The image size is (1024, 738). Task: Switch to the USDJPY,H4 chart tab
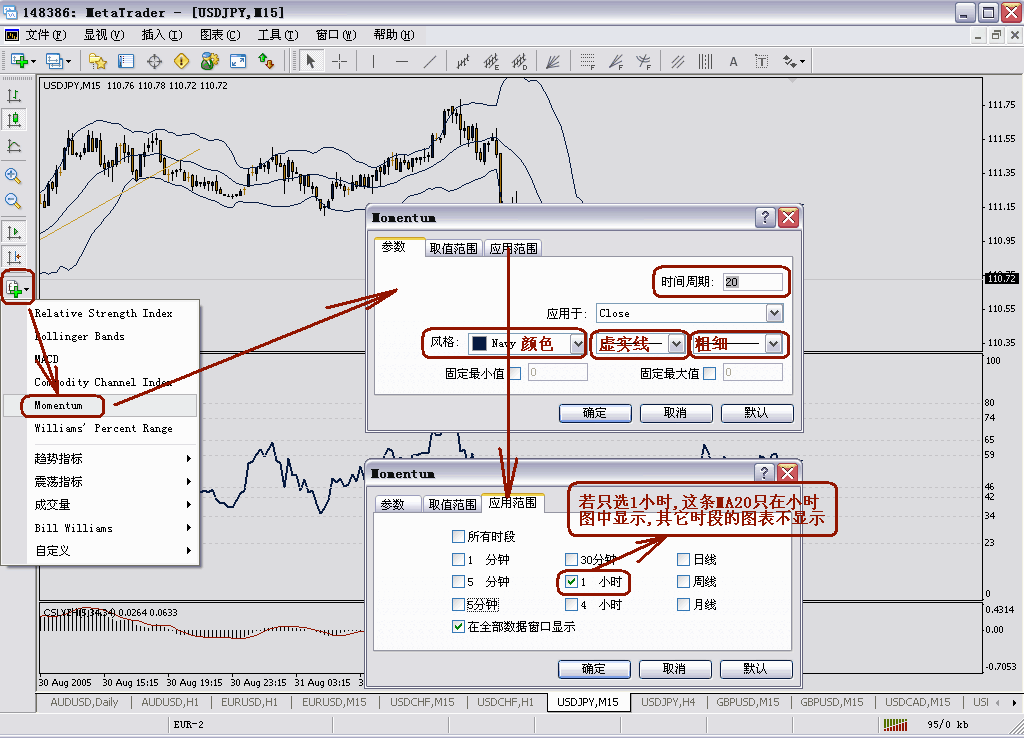click(668, 702)
